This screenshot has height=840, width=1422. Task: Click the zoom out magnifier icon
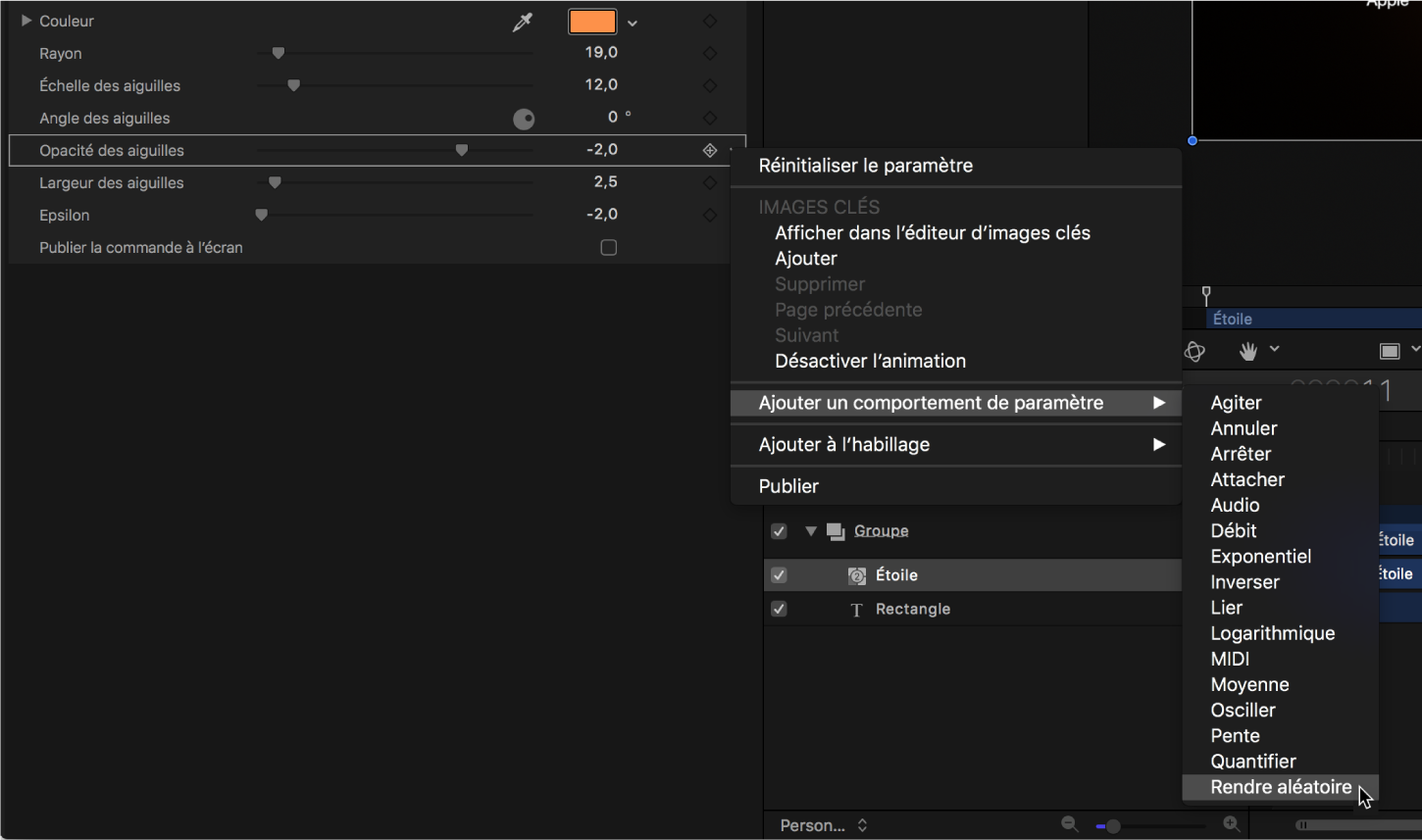tap(1070, 825)
